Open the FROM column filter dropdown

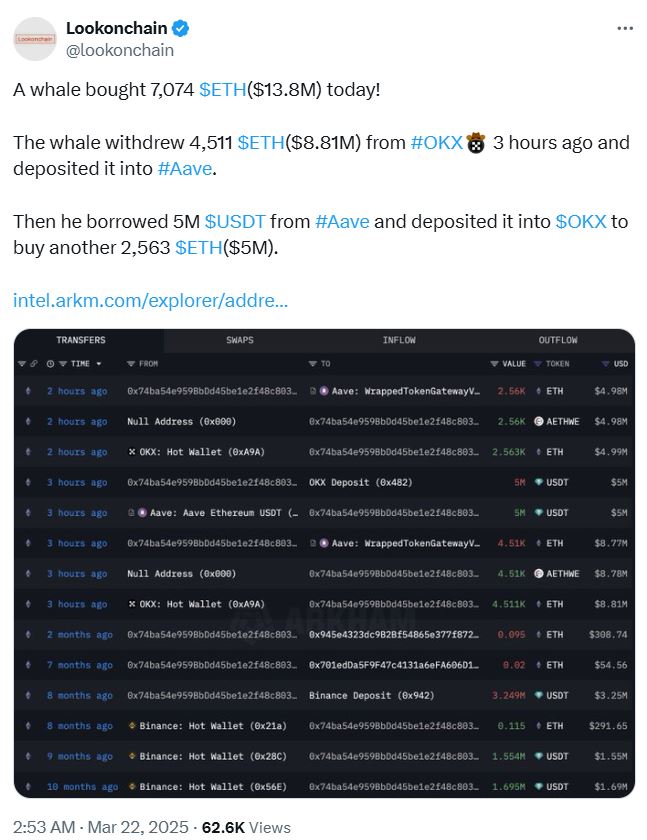click(x=129, y=365)
